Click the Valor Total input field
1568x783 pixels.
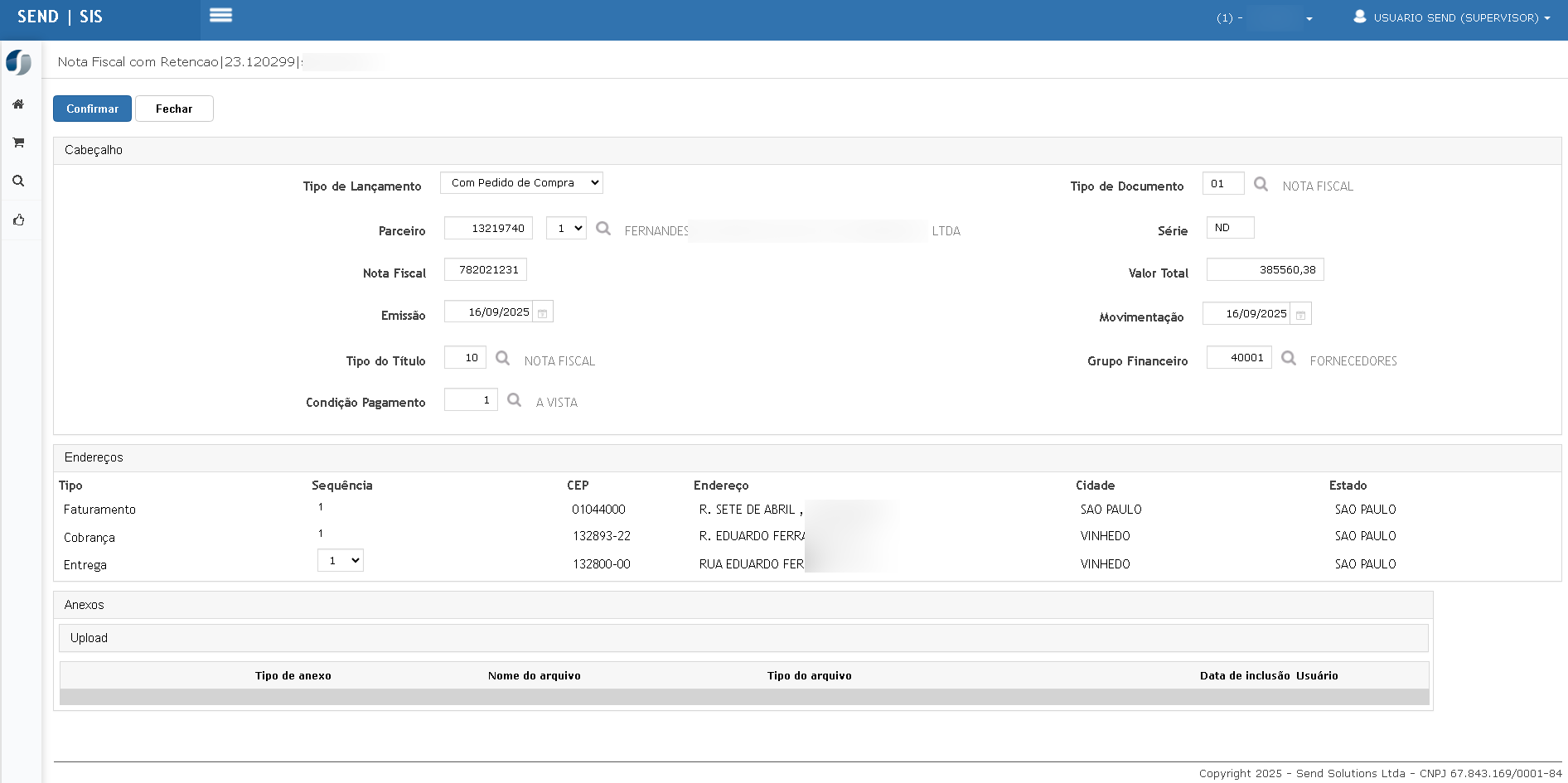[1265, 270]
